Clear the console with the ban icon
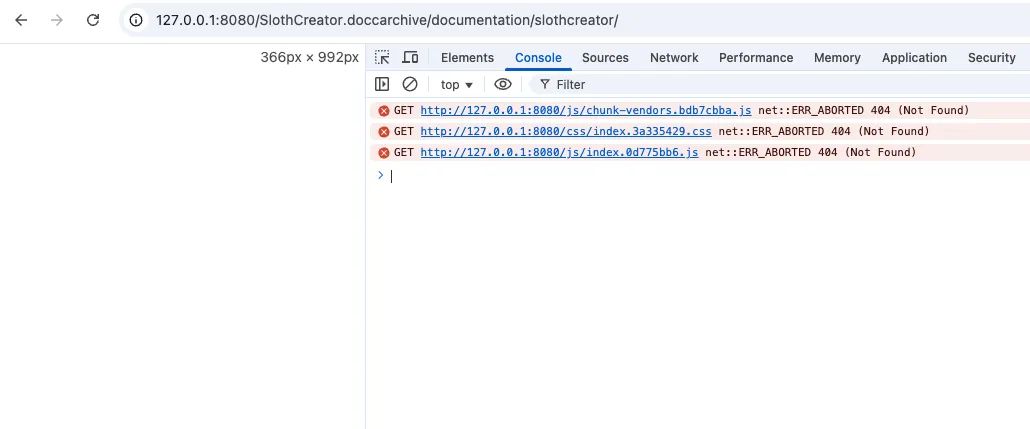This screenshot has width=1030, height=429. (410, 85)
